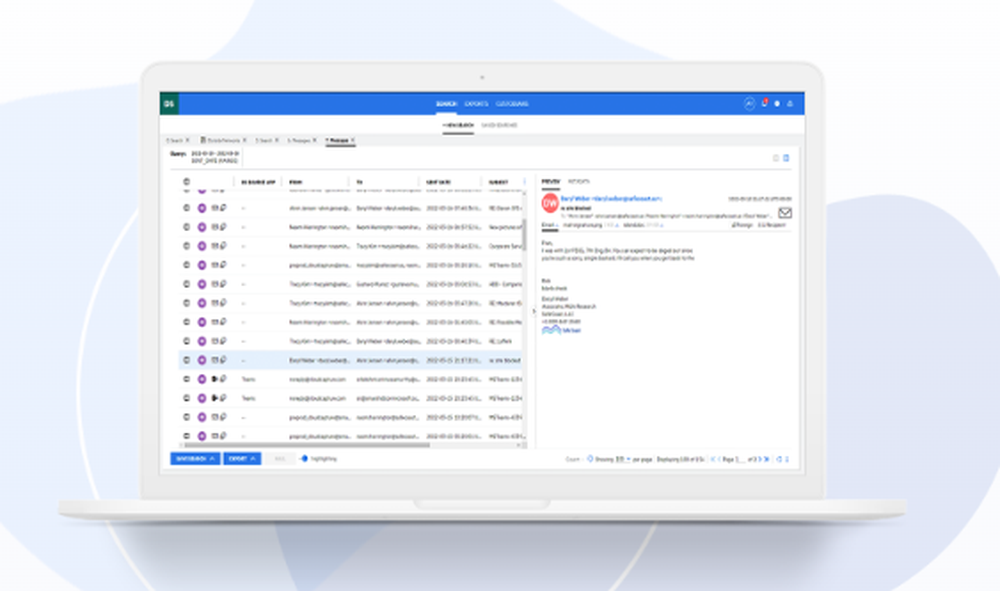The image size is (1000, 591).
Task: Sort by the To column header
Action: (x=360, y=182)
